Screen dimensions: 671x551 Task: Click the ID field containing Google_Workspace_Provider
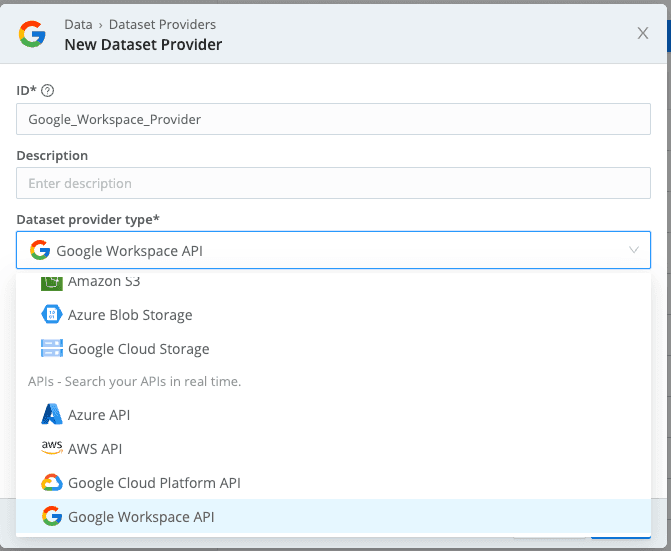coord(333,119)
